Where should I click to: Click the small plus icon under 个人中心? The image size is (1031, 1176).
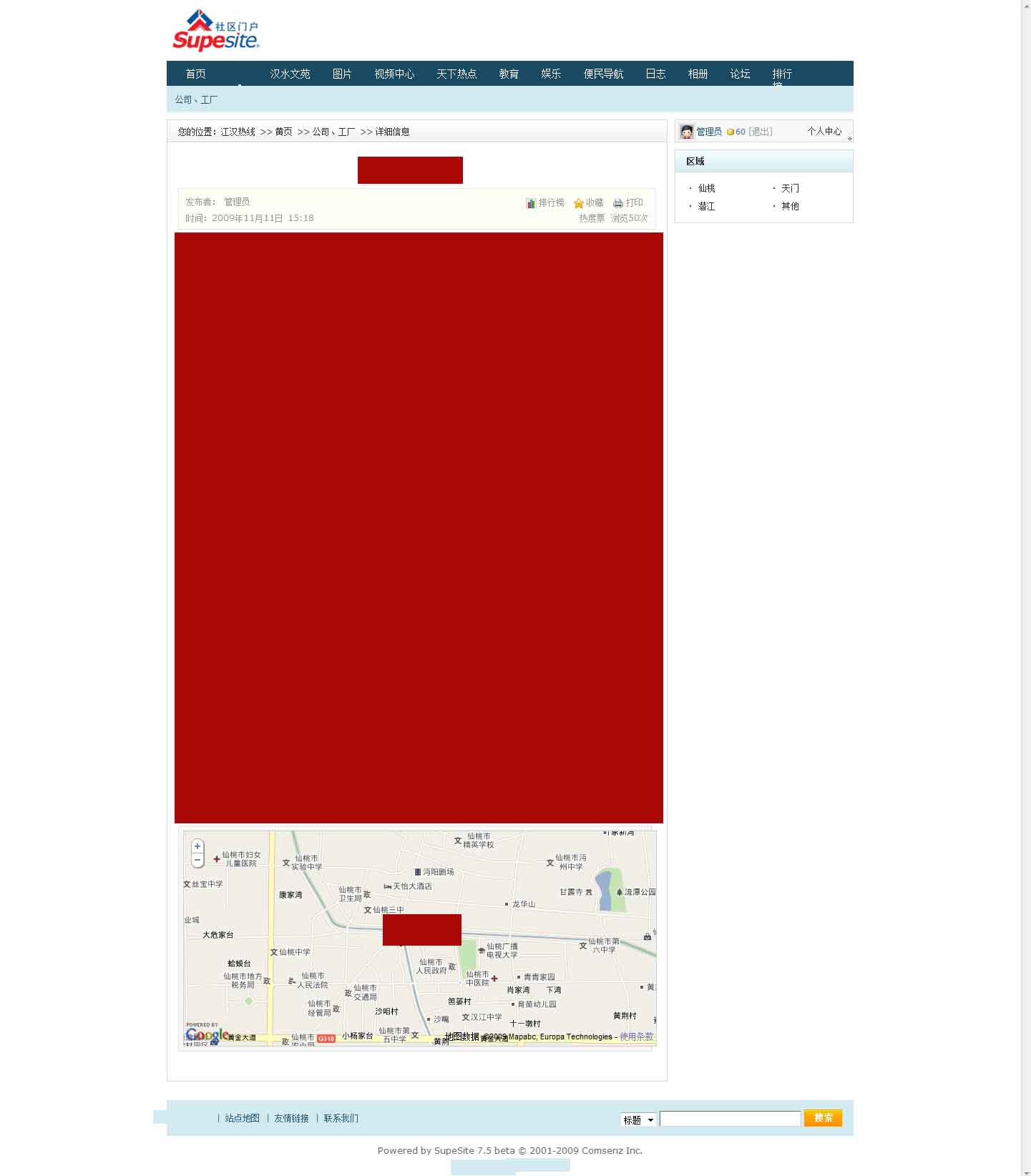pos(850,139)
